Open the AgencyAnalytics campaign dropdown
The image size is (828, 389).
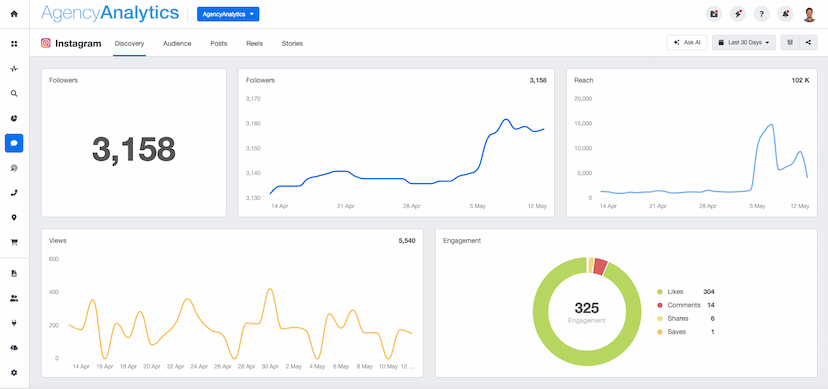(228, 14)
